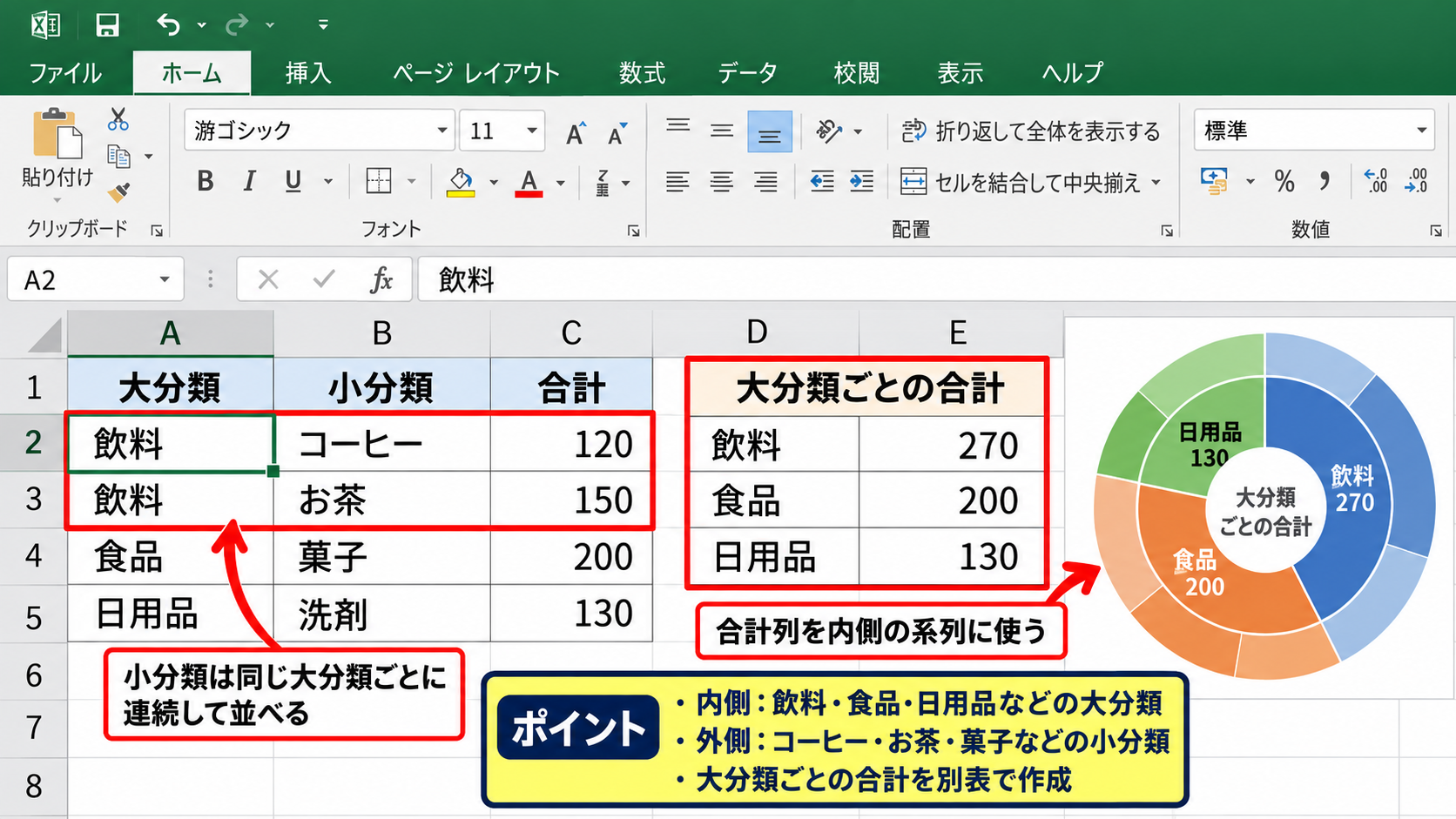This screenshot has height=819, width=1456.
Task: Click the formula bar showing 飲料
Action: [936, 279]
